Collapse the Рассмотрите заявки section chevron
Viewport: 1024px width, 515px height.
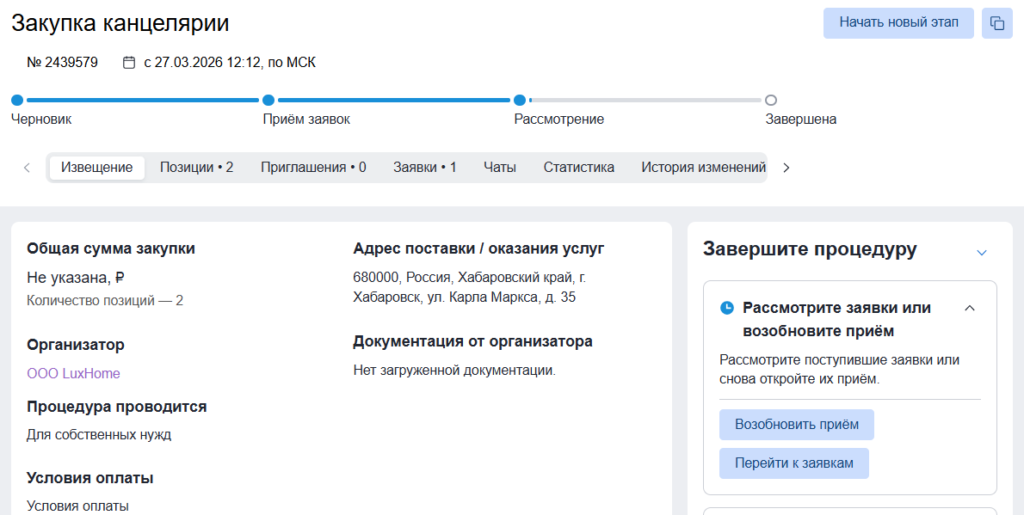pyautogui.click(x=970, y=308)
